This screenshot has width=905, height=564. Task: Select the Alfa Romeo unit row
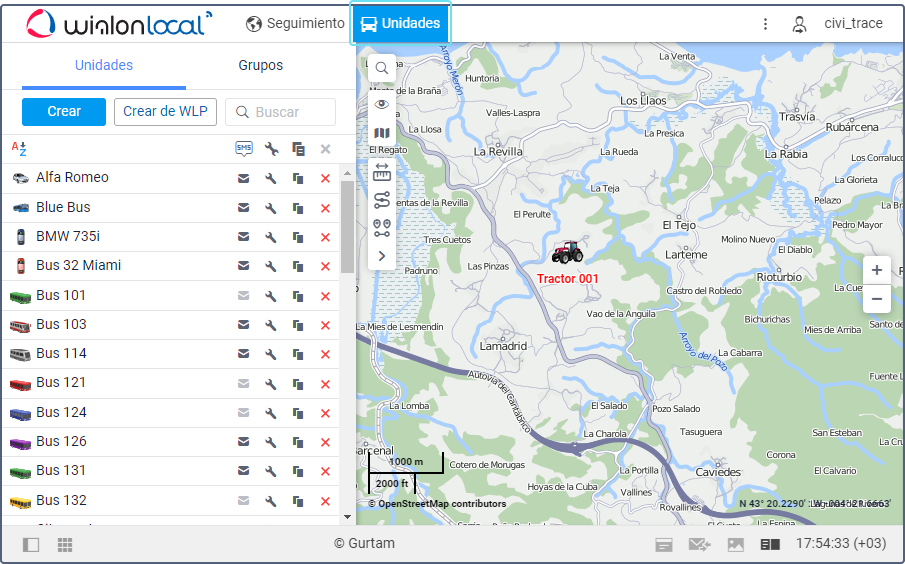[x=171, y=178]
